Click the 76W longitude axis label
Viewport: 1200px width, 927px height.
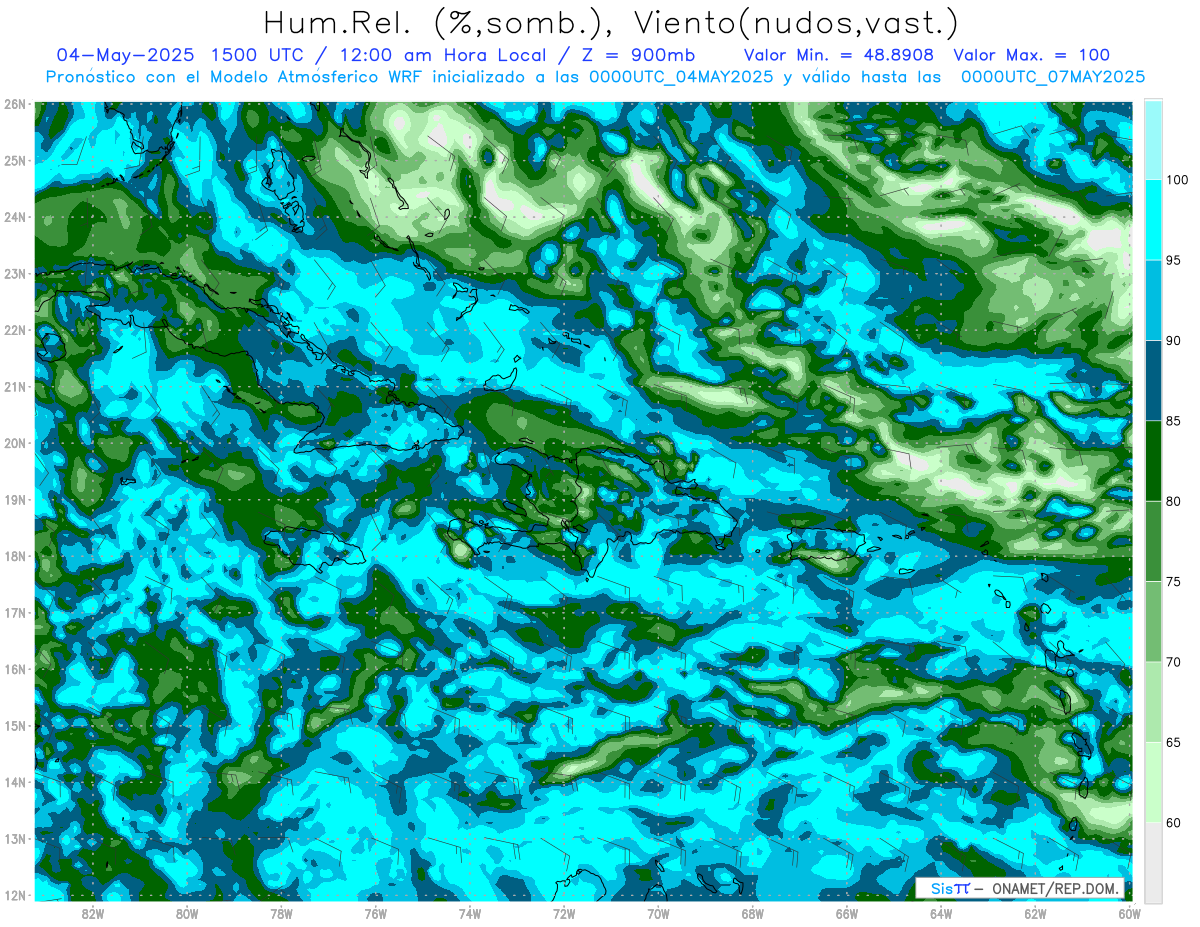[376, 914]
